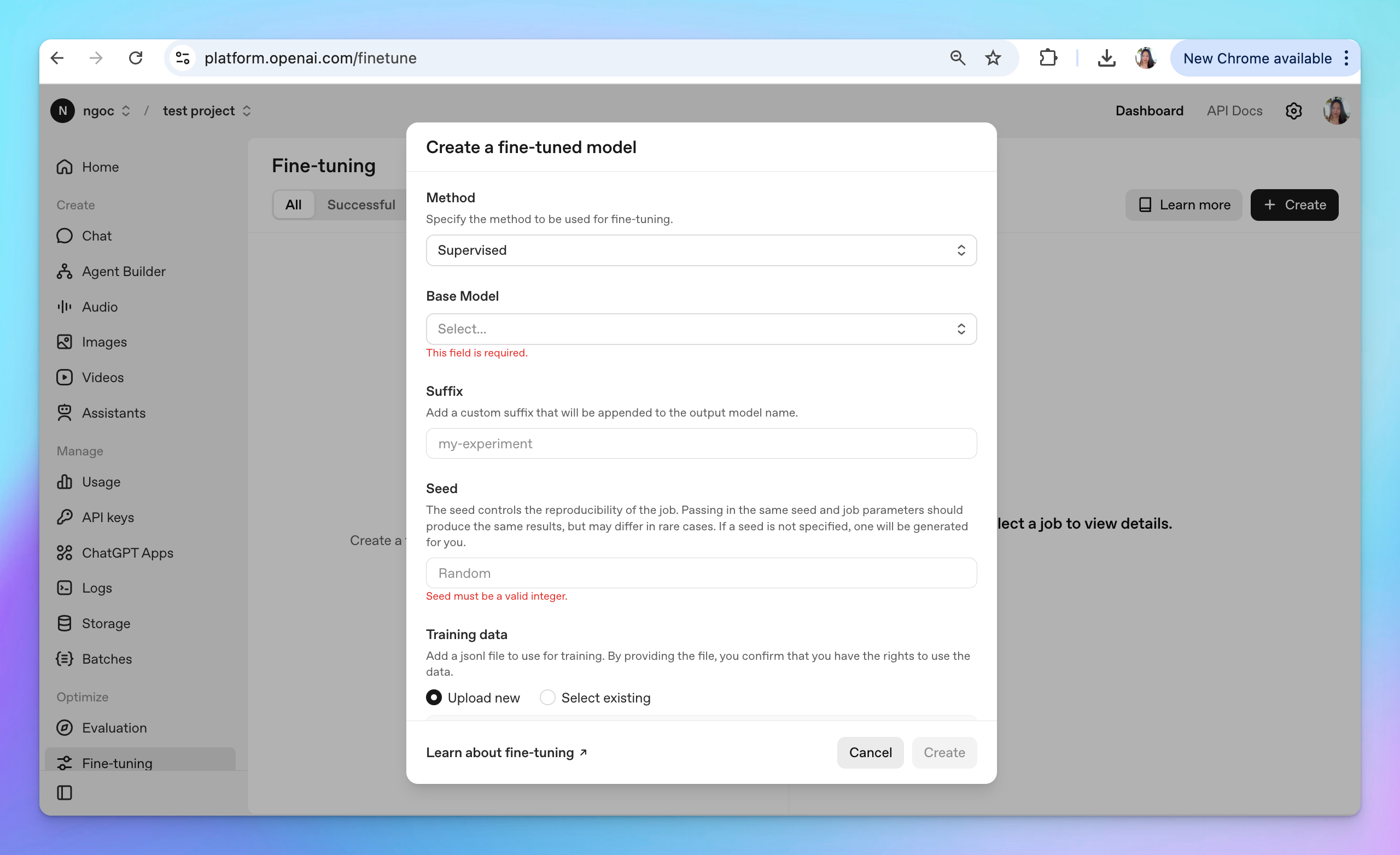Collapse sidebar with panel toggle icon
The image size is (1400, 855).
click(64, 793)
